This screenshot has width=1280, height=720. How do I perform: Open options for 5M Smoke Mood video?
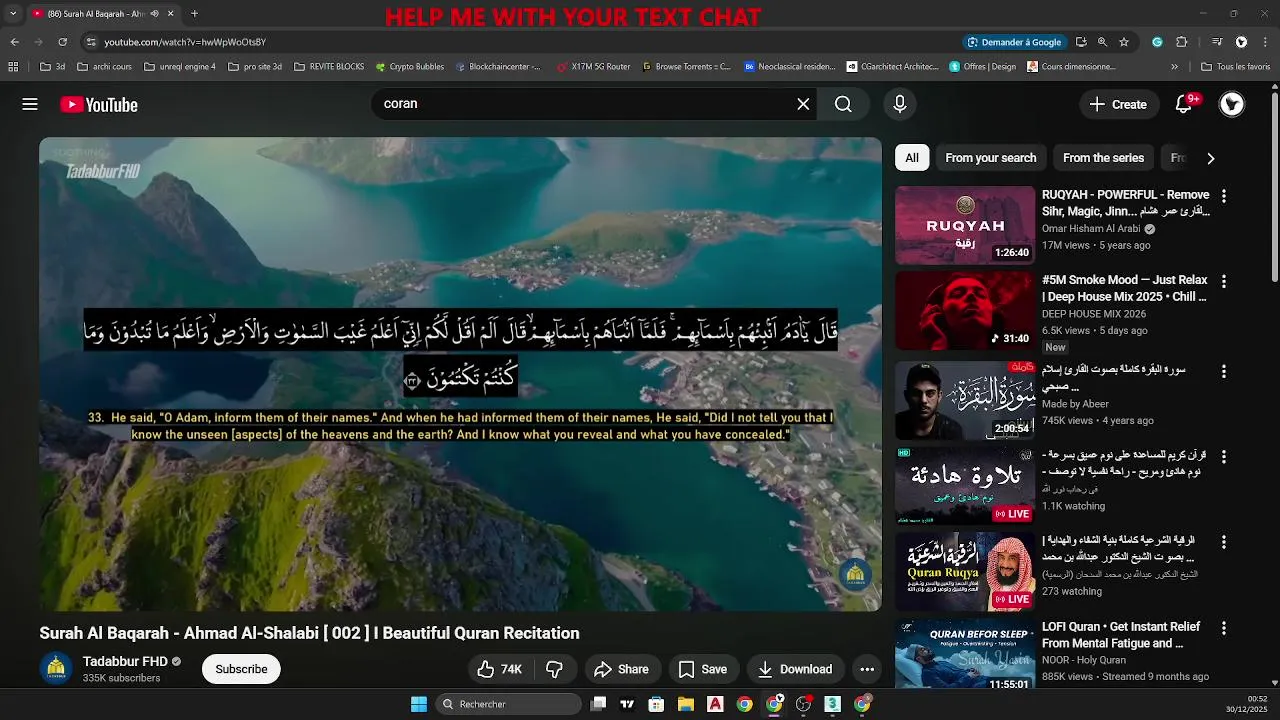(1223, 282)
